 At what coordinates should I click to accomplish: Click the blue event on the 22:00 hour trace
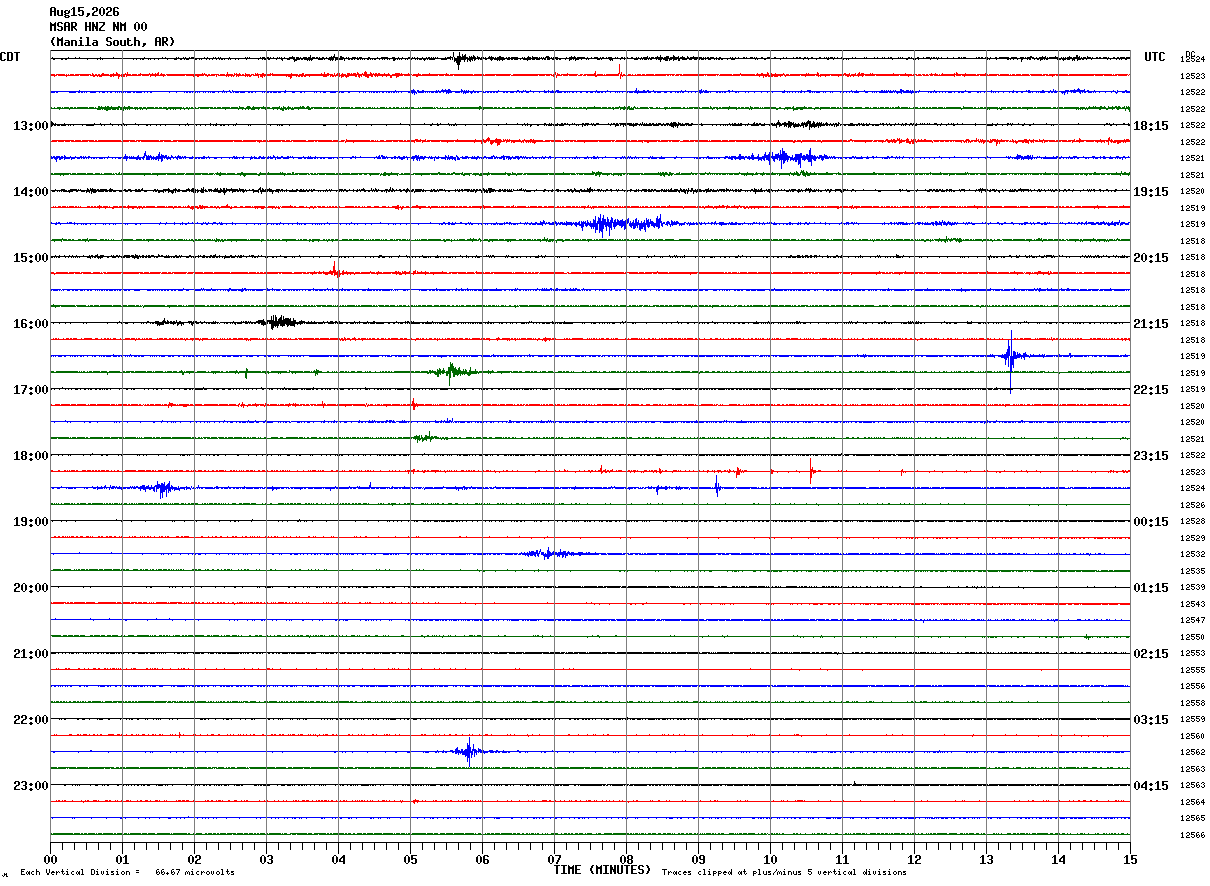tap(469, 751)
